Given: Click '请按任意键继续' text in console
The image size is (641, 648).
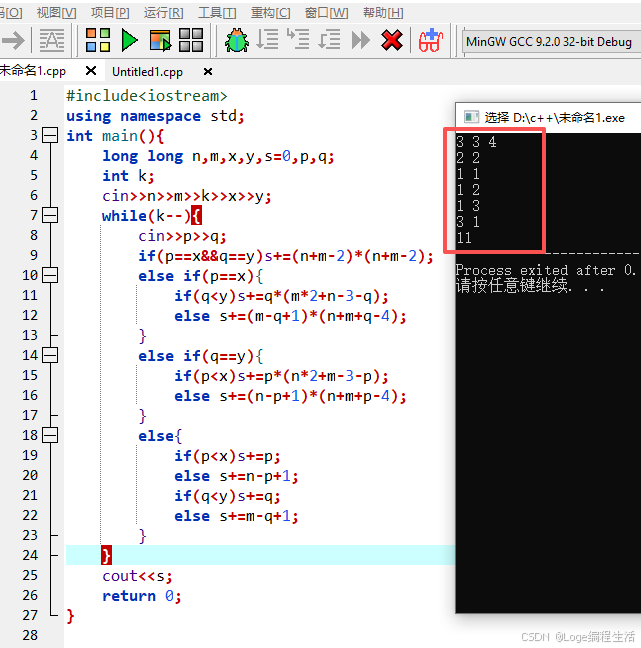Looking at the screenshot, I should point(512,286).
